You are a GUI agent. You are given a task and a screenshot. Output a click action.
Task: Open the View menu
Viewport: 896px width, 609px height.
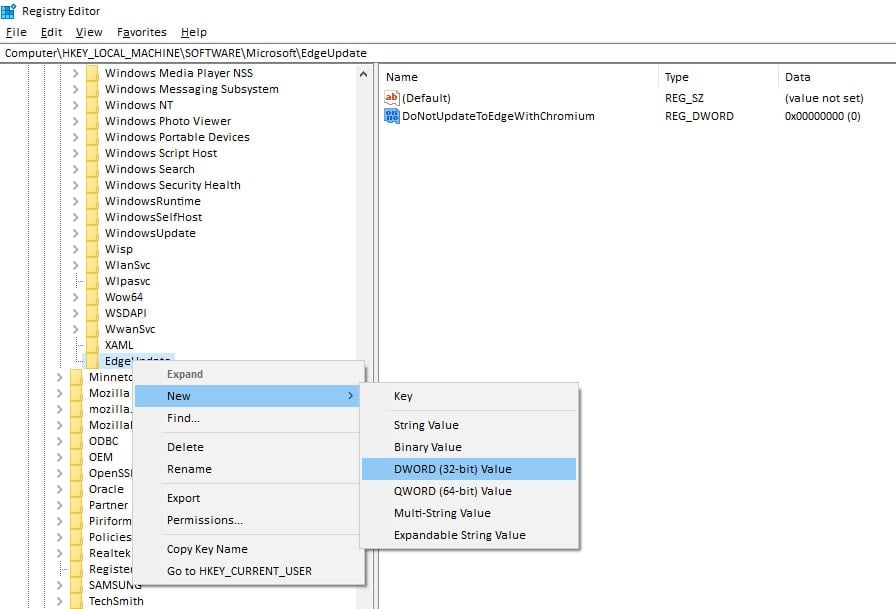(89, 33)
